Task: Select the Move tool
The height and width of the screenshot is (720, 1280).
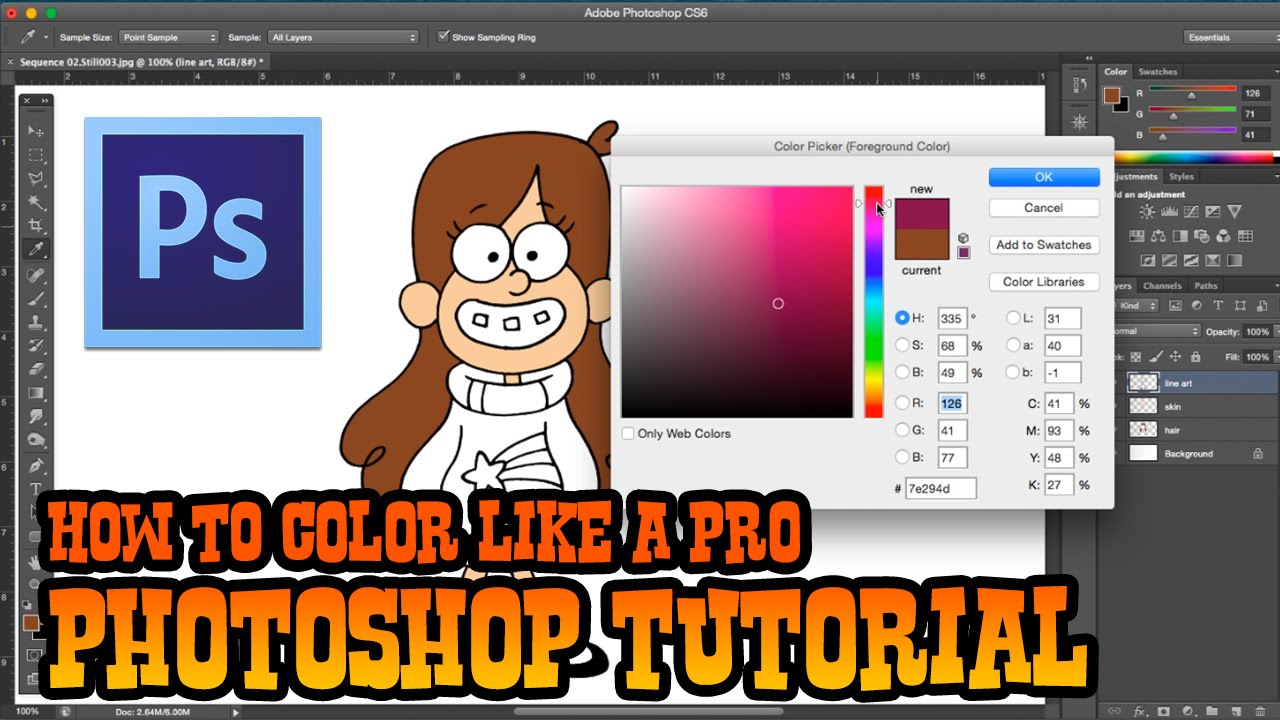Action: pos(36,131)
